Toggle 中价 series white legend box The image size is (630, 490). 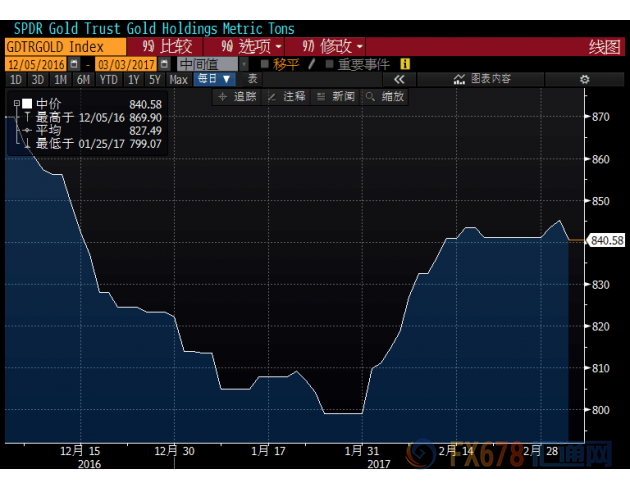click(x=27, y=104)
